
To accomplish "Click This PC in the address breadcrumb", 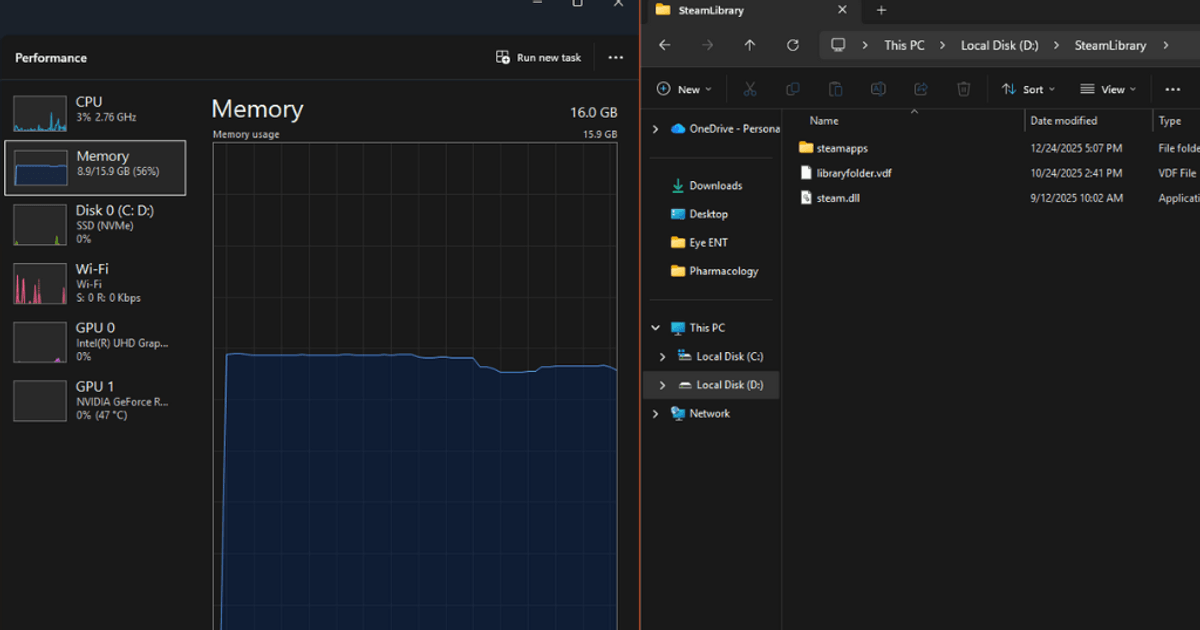I will (904, 45).
